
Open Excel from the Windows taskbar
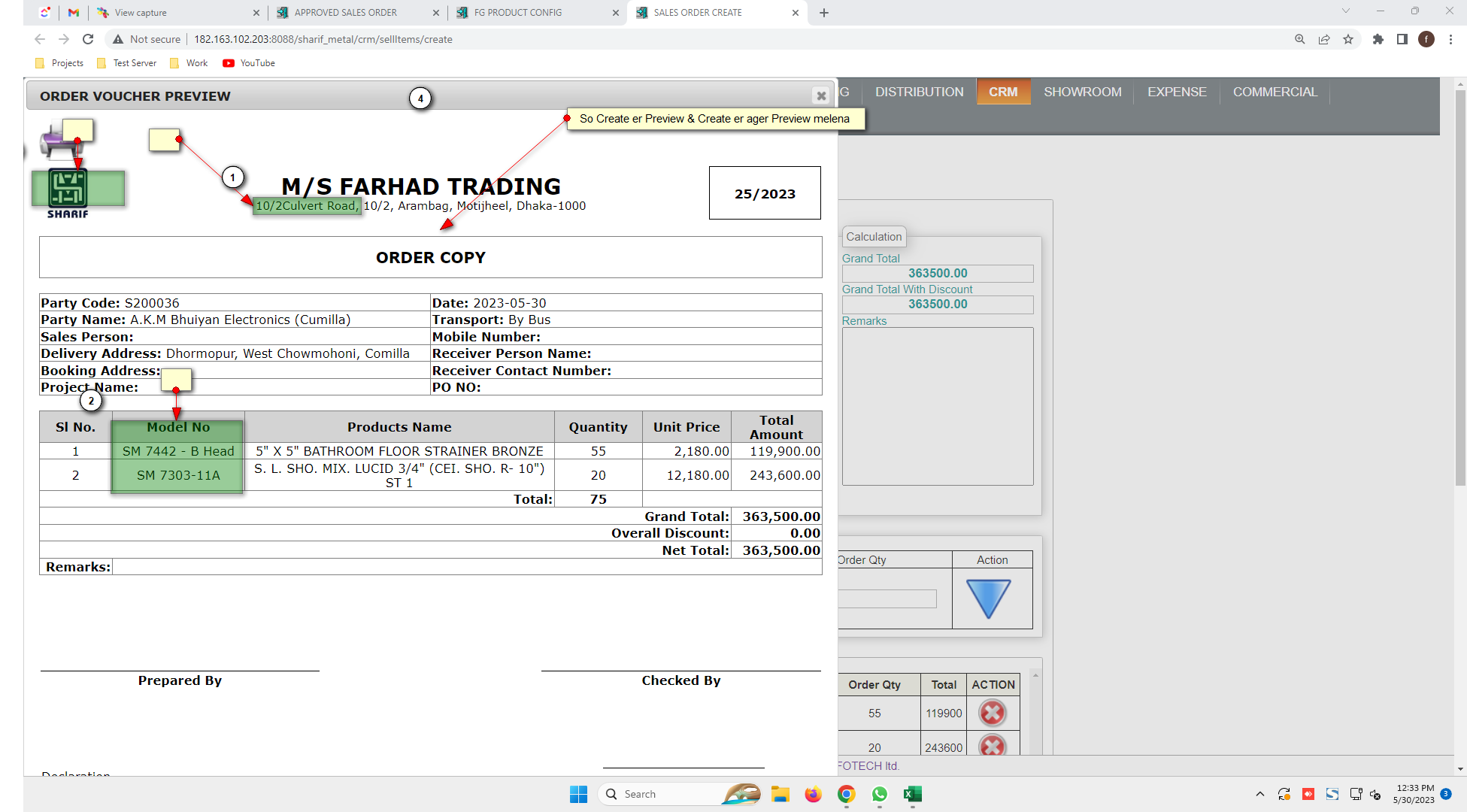coord(912,794)
